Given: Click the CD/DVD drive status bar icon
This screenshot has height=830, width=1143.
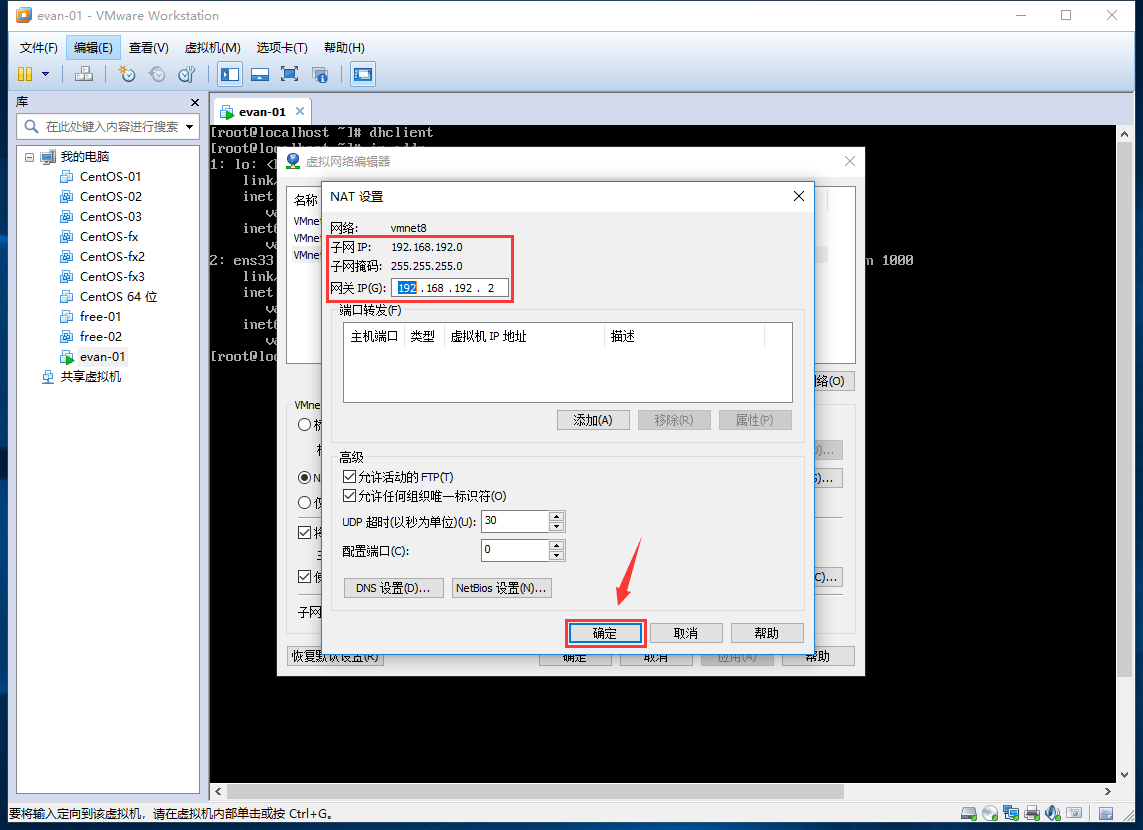Looking at the screenshot, I should pos(990,813).
